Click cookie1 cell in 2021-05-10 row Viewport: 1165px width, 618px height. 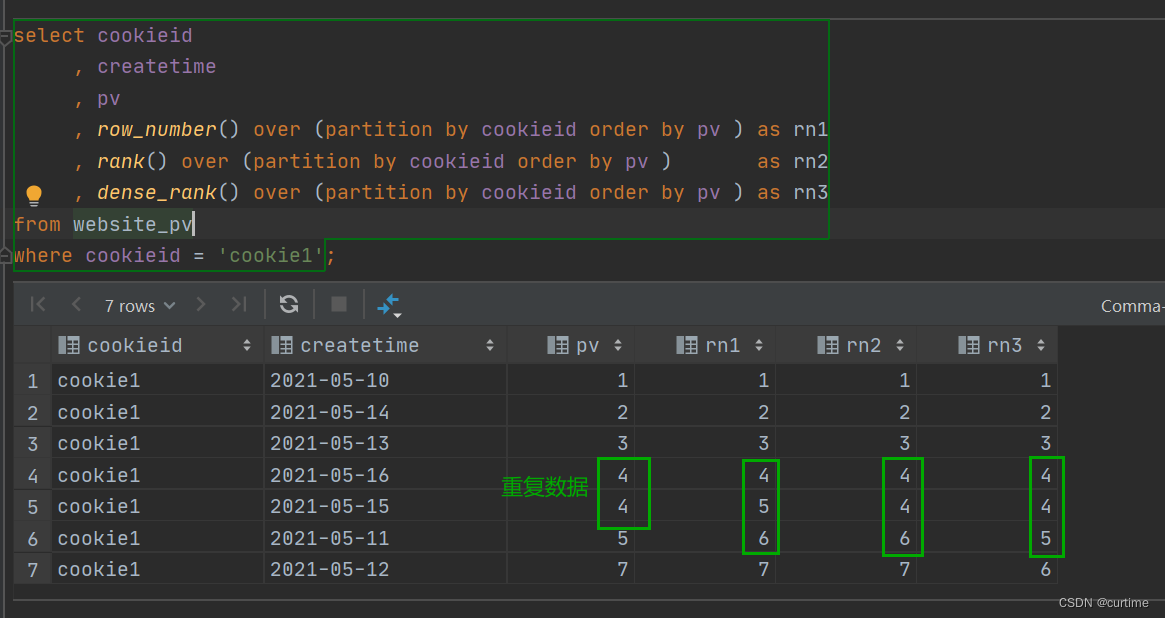pos(158,380)
